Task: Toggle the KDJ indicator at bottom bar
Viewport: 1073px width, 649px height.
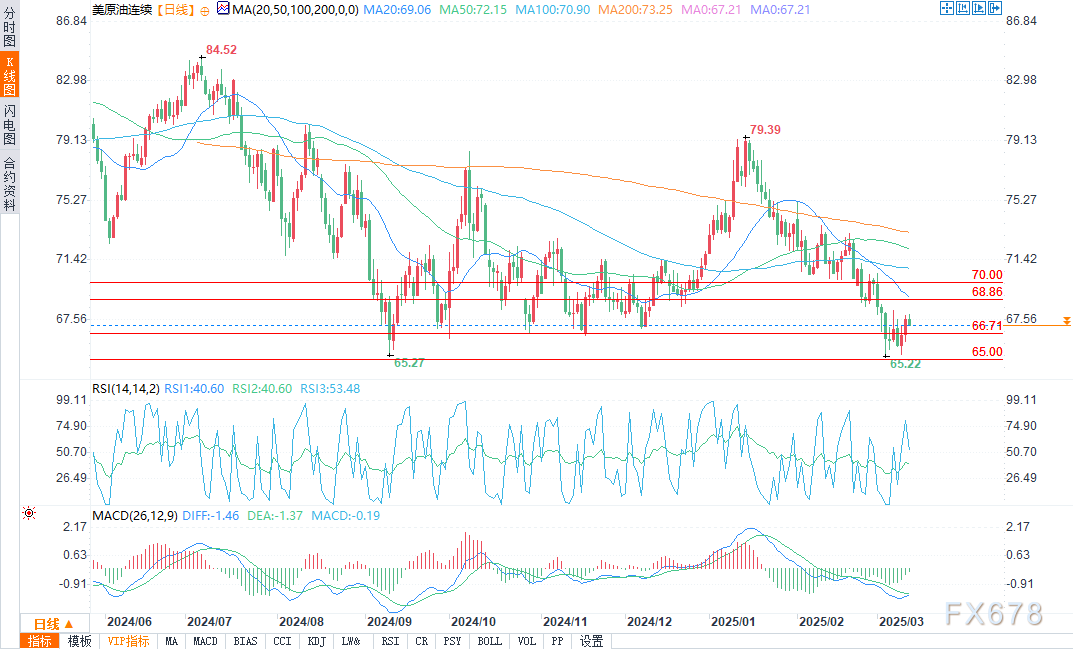Action: tap(316, 641)
